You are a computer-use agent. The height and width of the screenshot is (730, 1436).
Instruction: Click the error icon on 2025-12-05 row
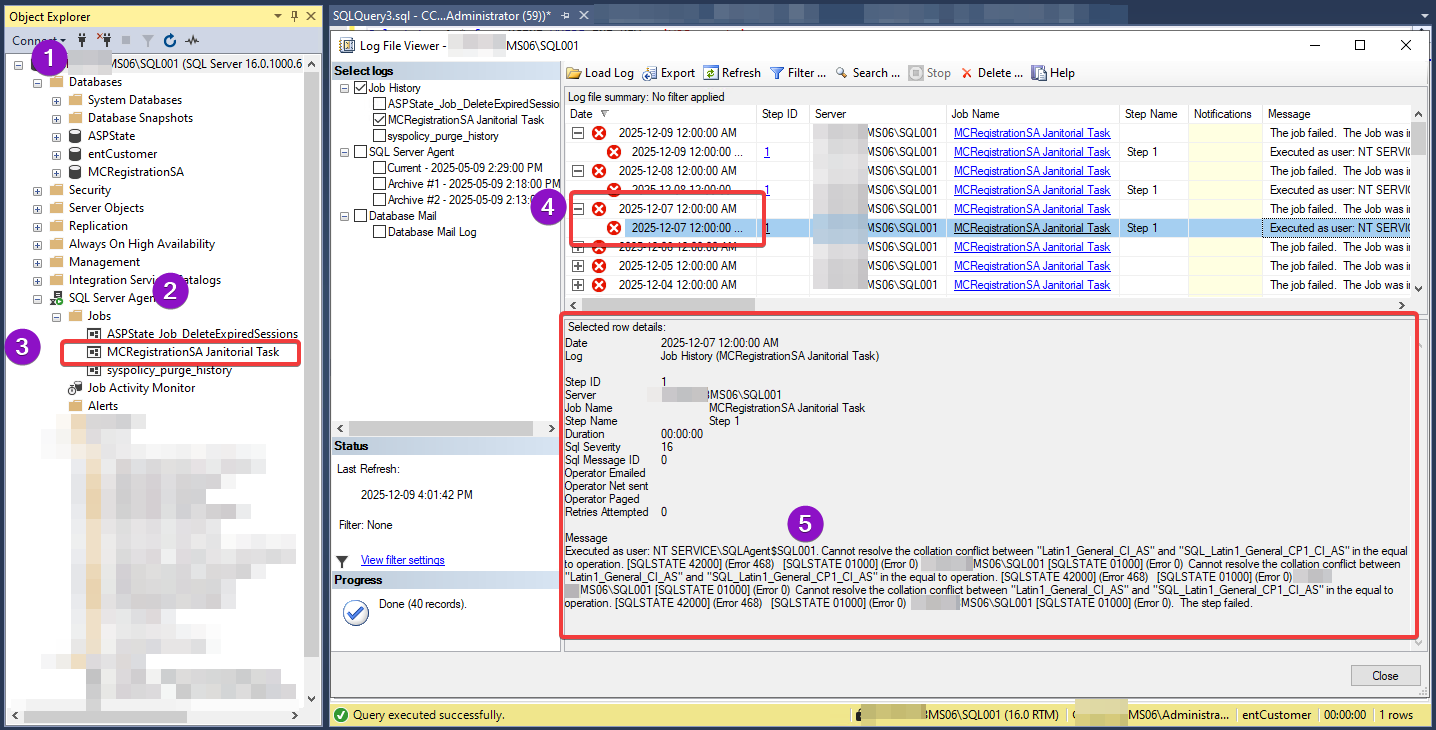point(599,266)
